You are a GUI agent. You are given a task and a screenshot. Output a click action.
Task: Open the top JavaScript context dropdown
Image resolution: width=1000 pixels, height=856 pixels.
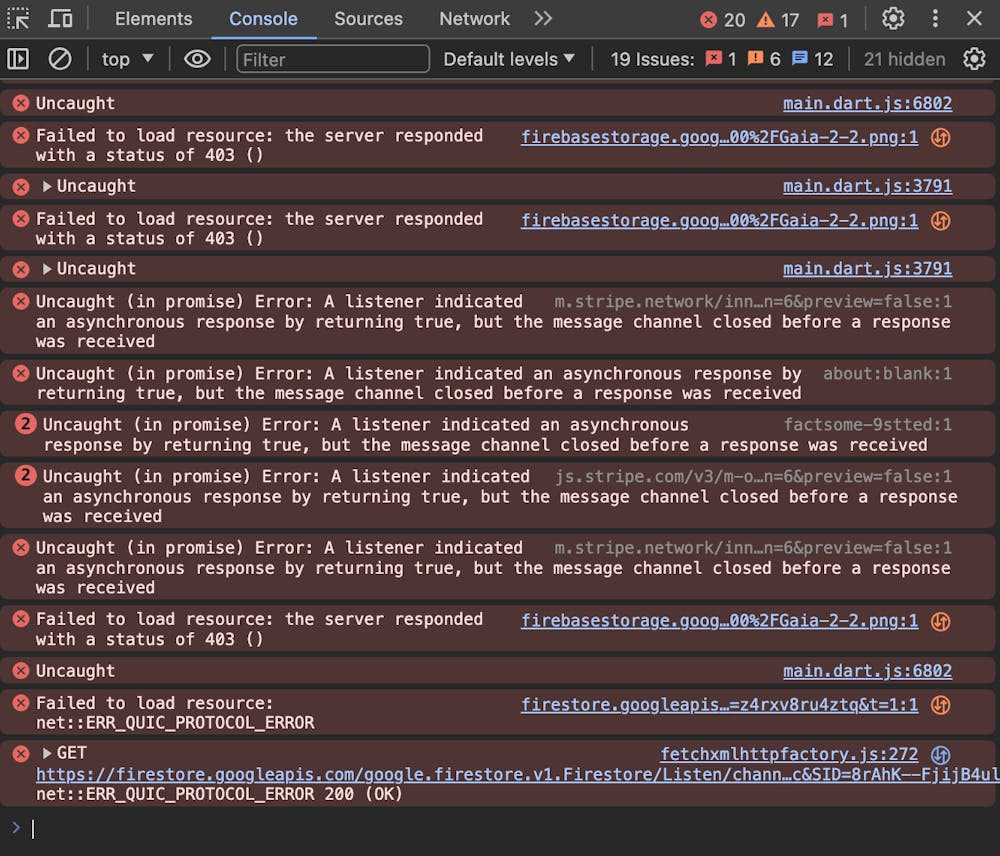tap(127, 59)
